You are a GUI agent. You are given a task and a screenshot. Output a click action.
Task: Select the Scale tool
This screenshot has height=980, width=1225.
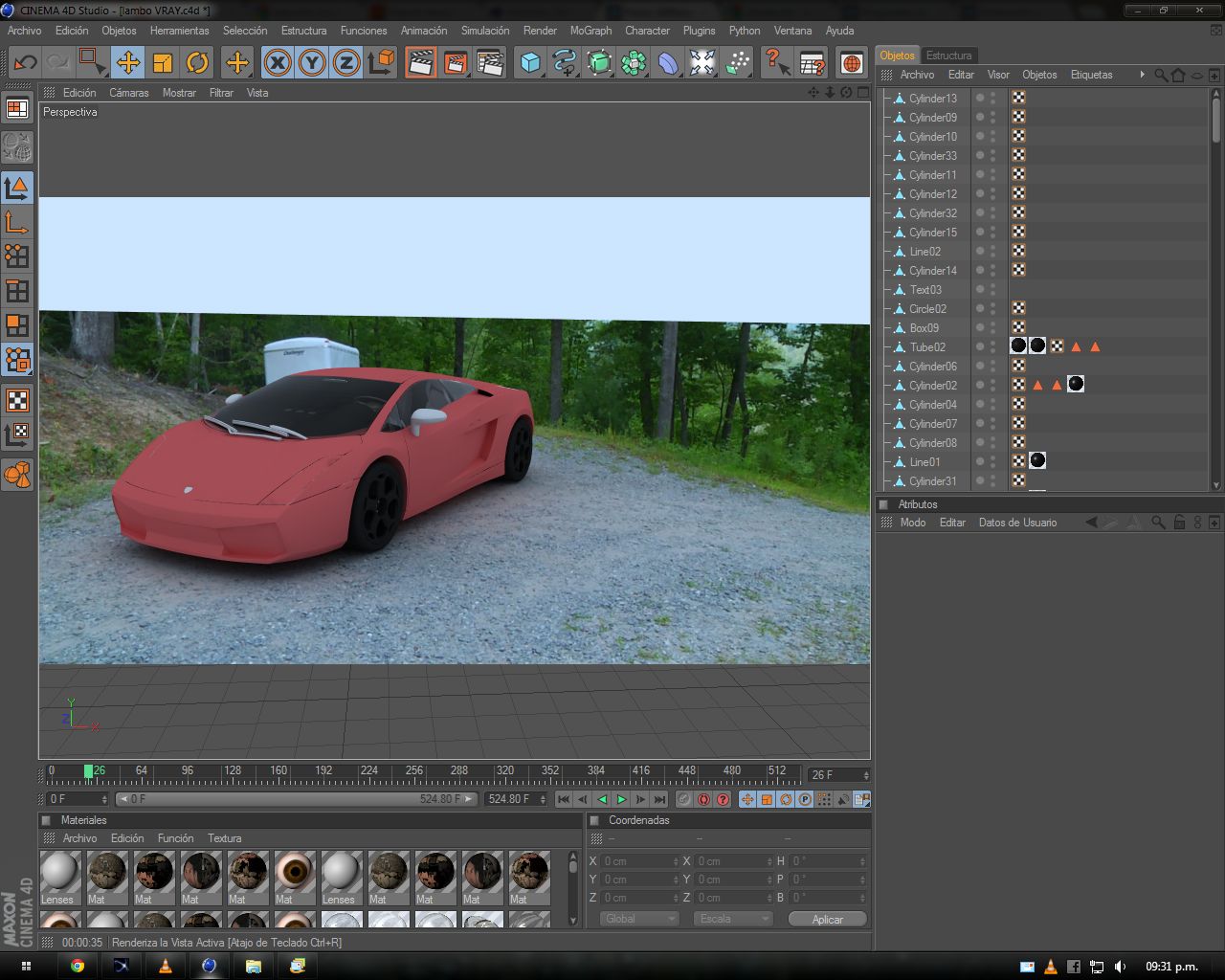(x=163, y=63)
